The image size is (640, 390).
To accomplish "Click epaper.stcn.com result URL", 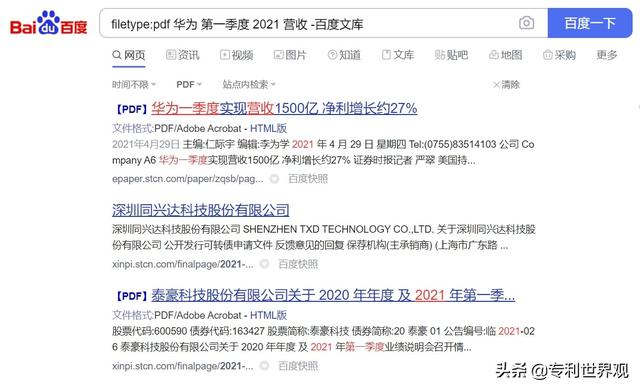I will point(187,179).
